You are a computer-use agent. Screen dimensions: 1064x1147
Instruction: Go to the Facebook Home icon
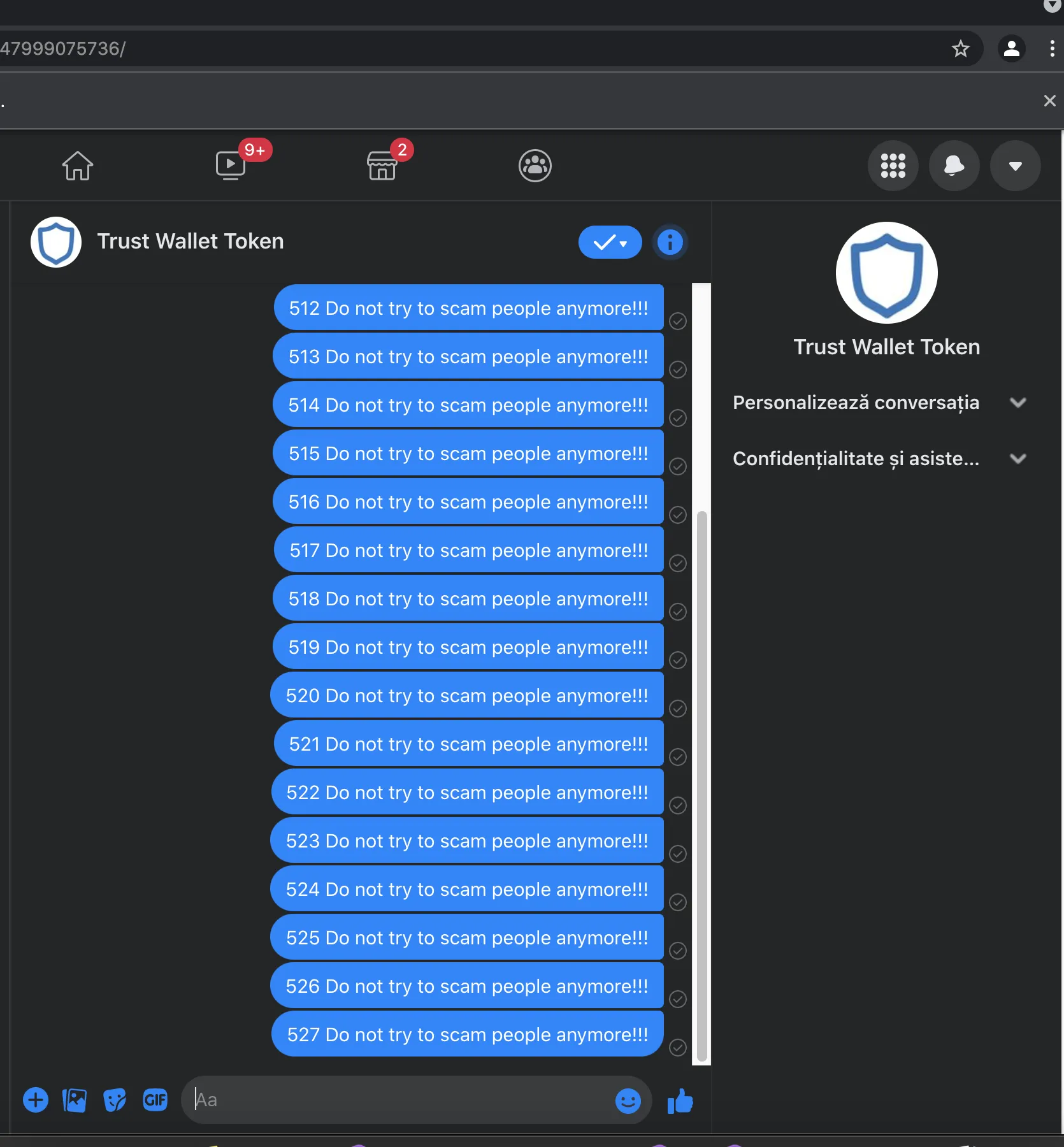[x=78, y=166]
